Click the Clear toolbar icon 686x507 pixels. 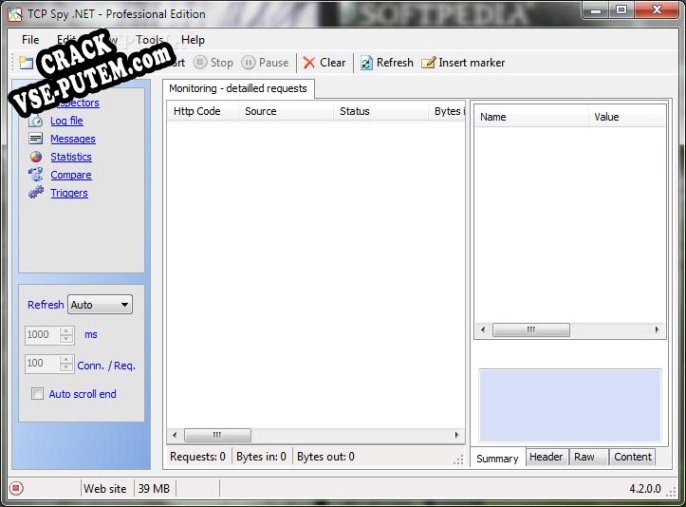pyautogui.click(x=310, y=63)
